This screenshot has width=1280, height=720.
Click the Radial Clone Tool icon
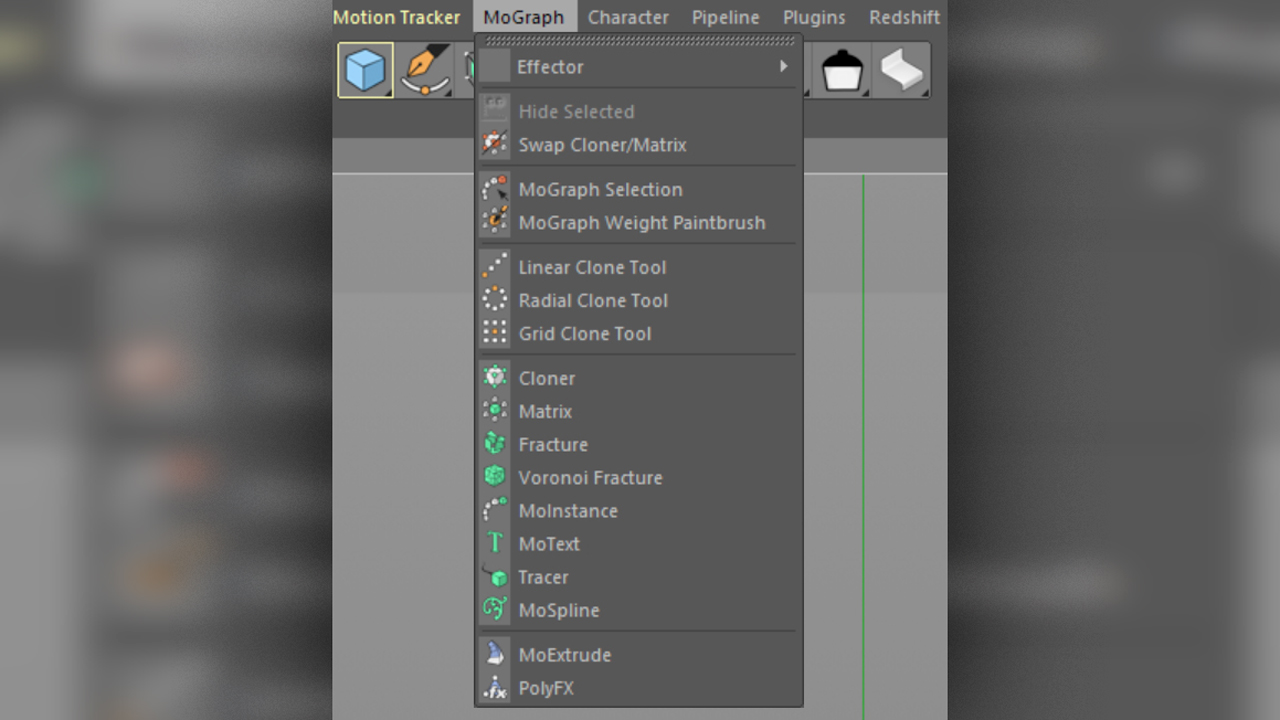coord(495,300)
